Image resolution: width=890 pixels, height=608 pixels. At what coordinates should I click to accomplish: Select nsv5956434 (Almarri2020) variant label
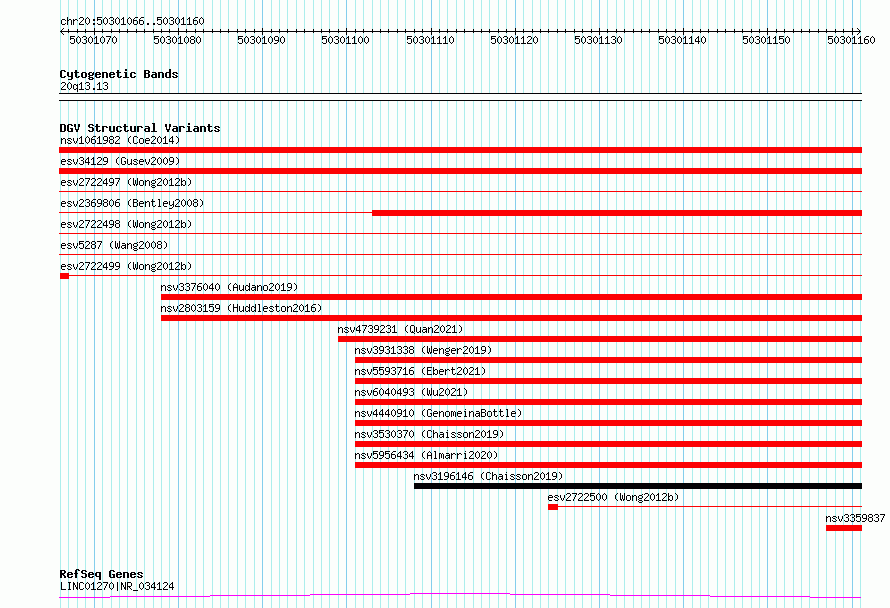tap(426, 455)
